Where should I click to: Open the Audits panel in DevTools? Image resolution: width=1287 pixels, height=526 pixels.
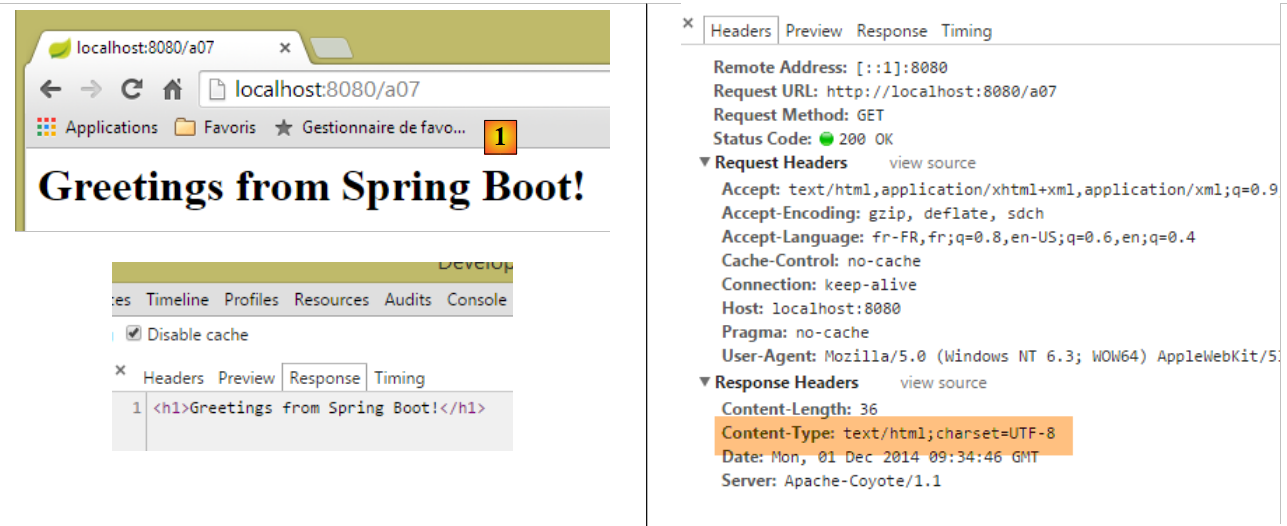(408, 300)
